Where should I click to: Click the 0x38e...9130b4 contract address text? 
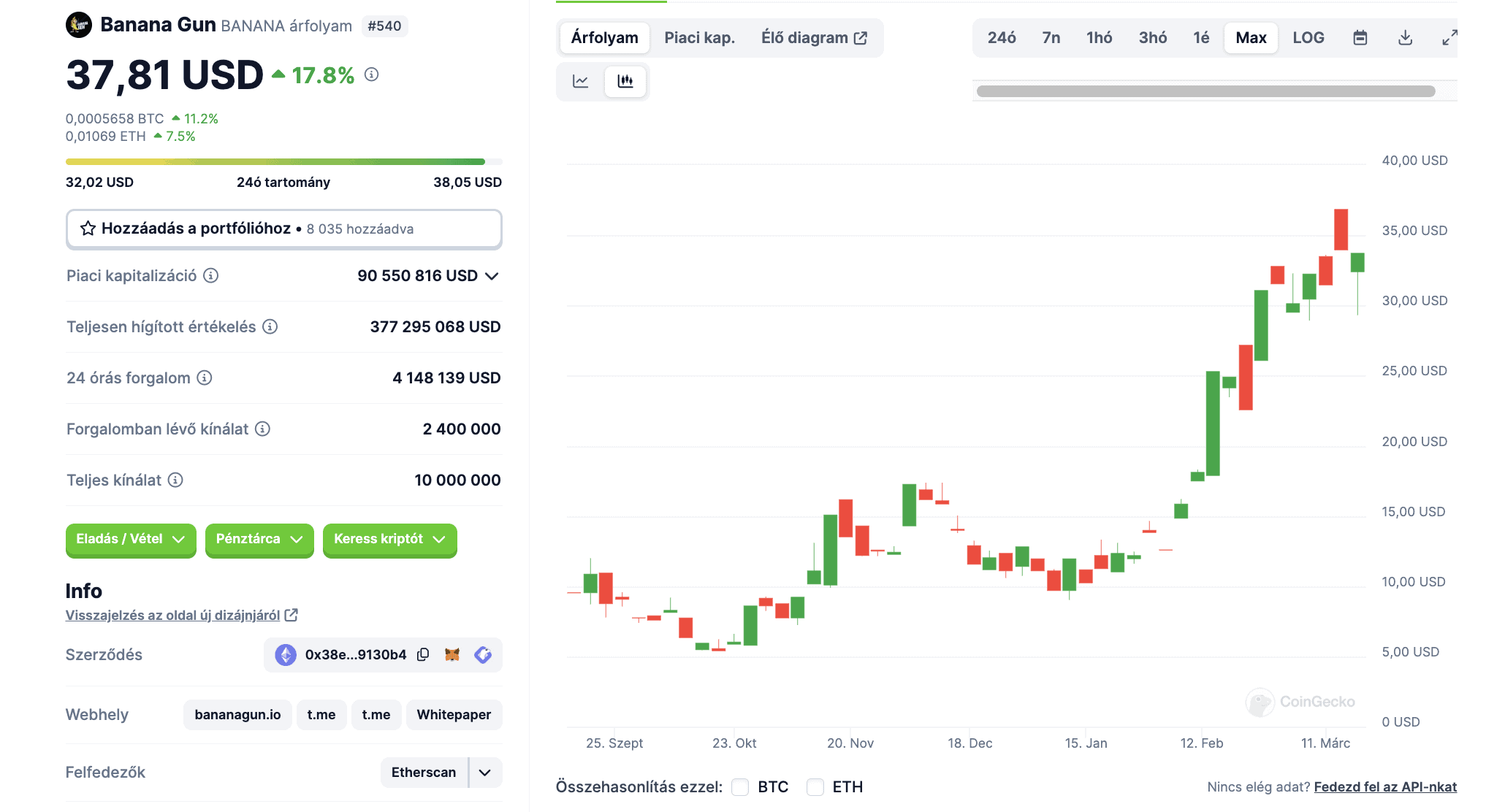(356, 654)
